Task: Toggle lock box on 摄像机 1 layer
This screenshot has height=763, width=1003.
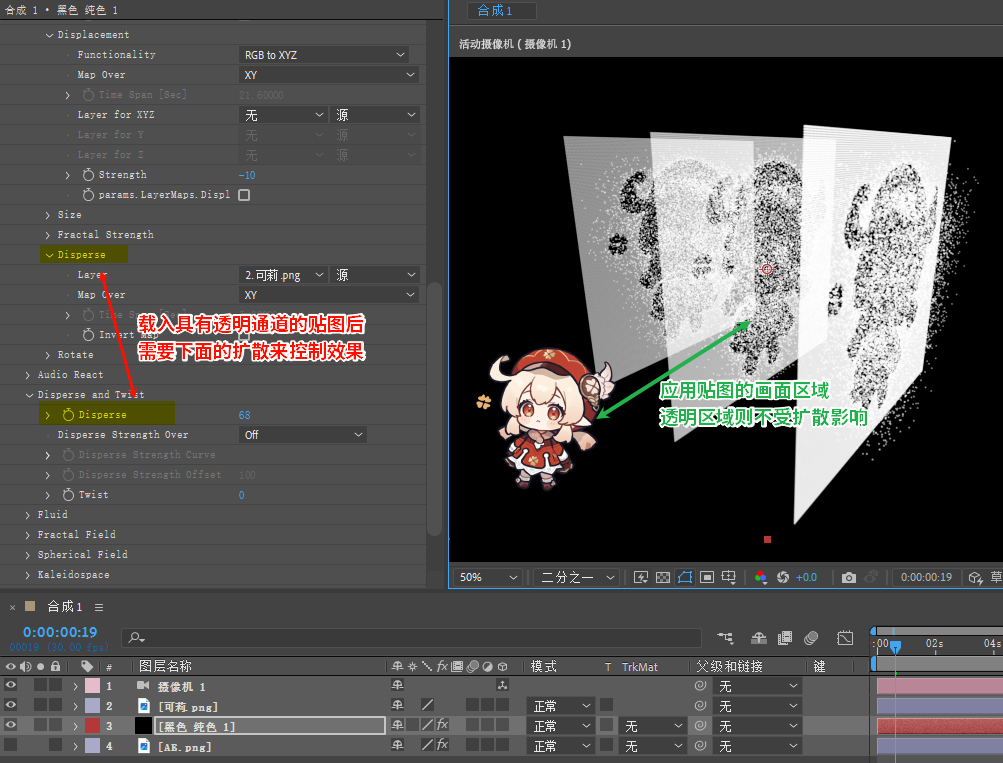Action: pos(56,686)
